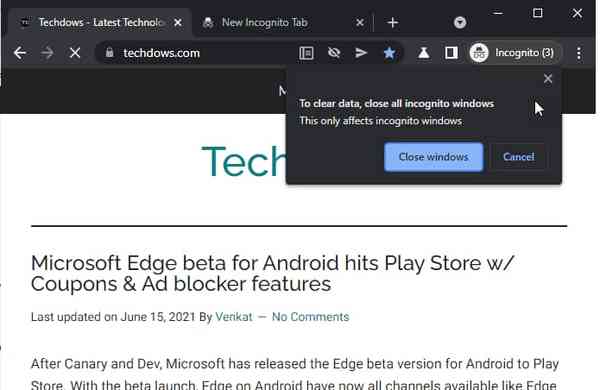Open the reader mode icon

(x=306, y=53)
